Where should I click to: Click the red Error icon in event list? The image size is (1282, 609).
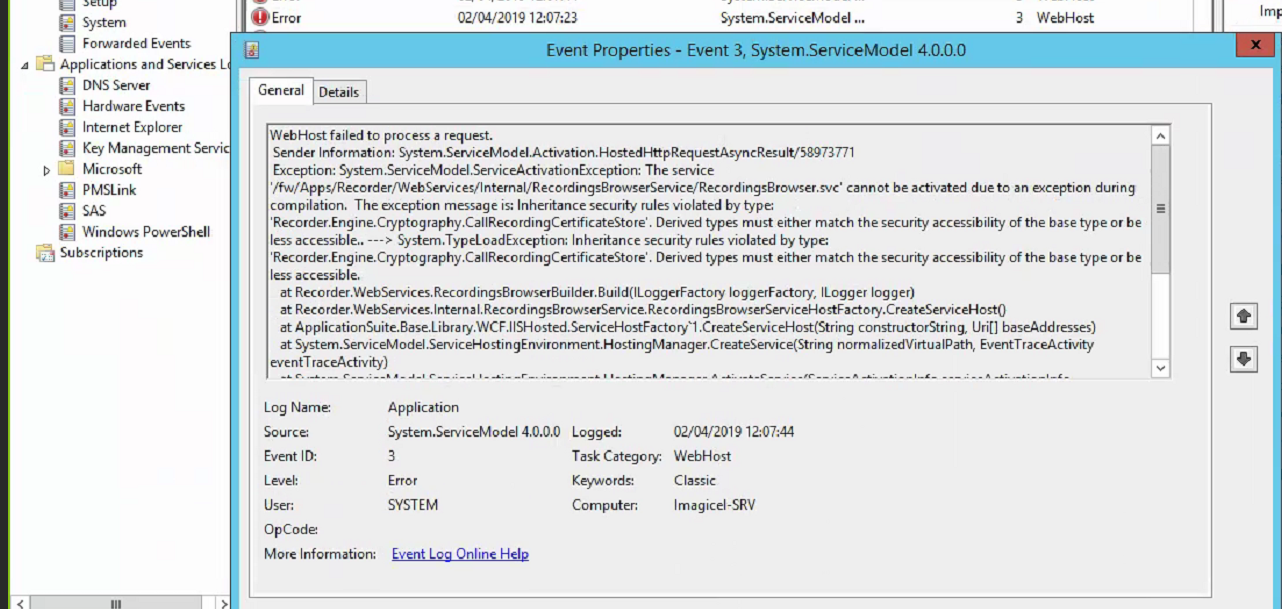tap(260, 17)
